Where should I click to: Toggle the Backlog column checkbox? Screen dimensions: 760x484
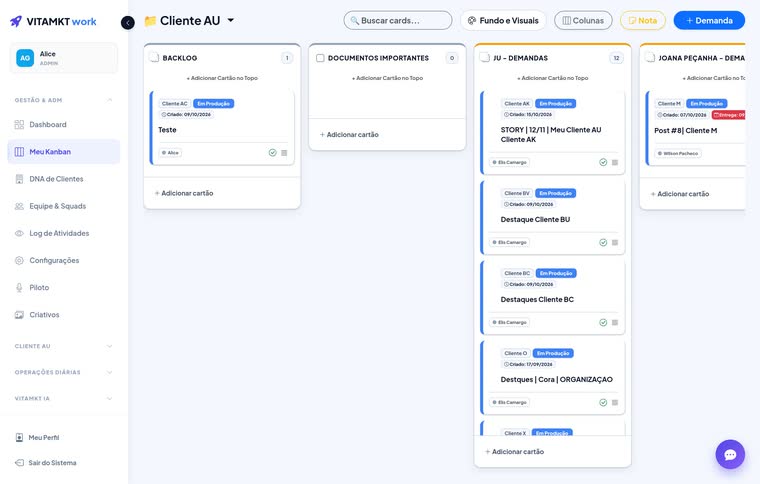[154, 58]
